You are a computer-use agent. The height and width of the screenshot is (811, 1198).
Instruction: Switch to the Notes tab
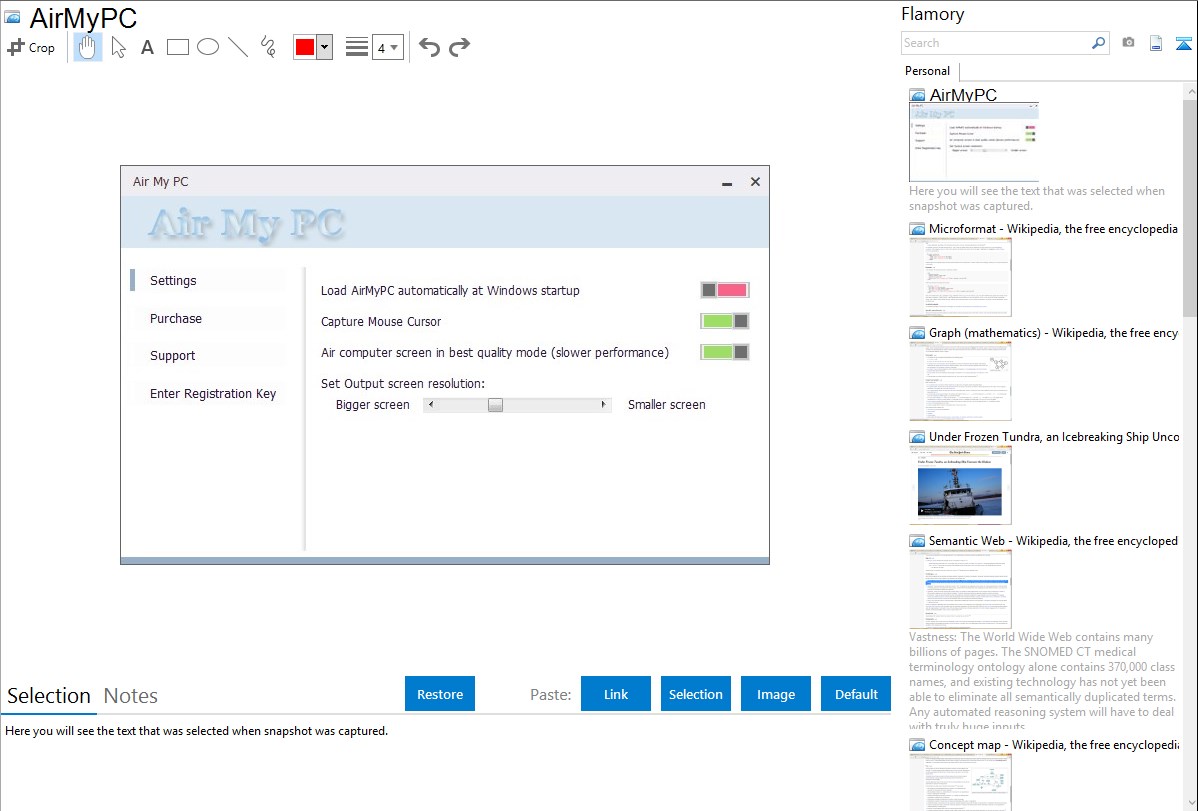[131, 696]
